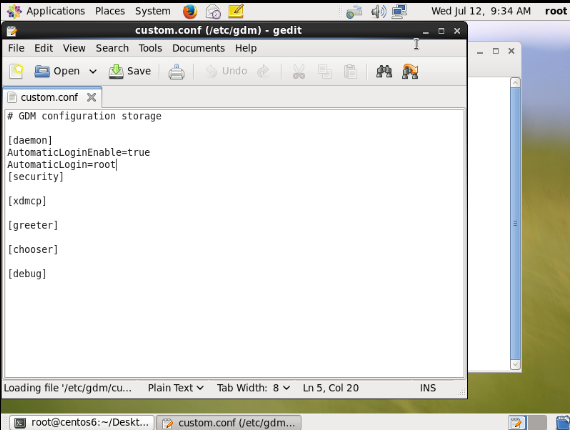The image size is (570, 430).
Task: Open the Search menu
Action: point(112,48)
